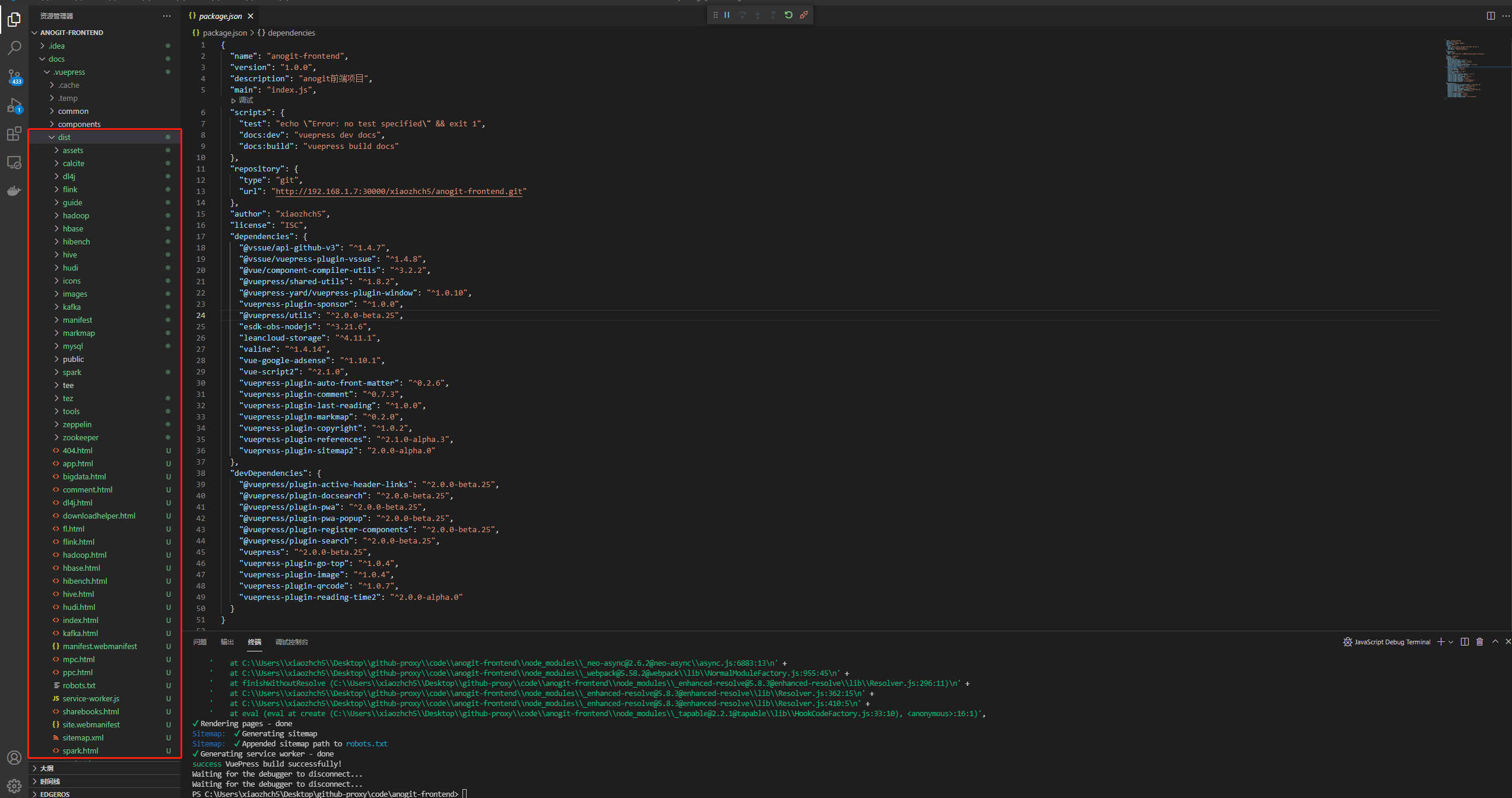Collapse the dist folder
This screenshot has height=798, width=1512.
(x=105, y=137)
